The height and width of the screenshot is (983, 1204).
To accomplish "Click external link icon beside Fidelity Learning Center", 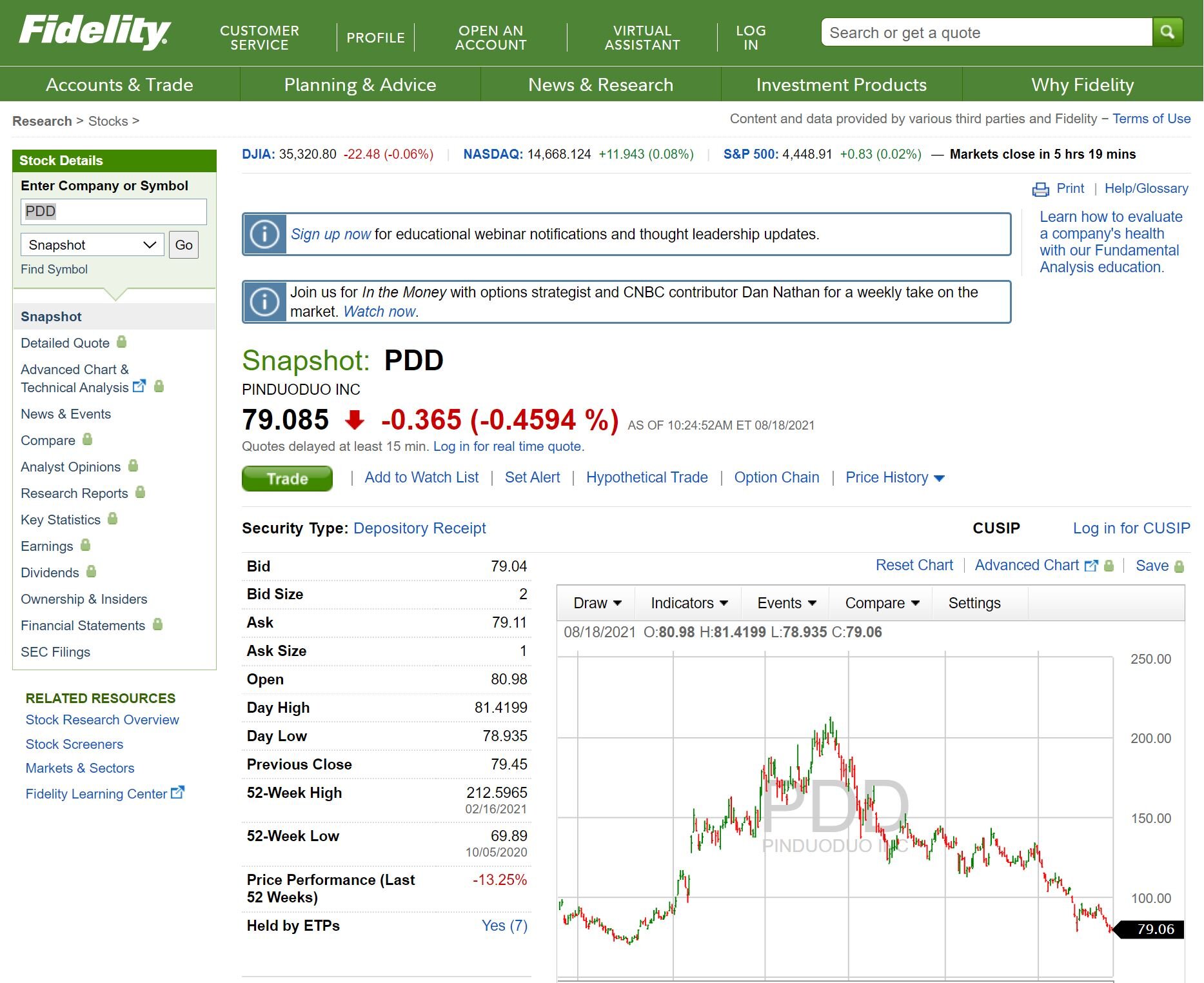I will coord(177,792).
